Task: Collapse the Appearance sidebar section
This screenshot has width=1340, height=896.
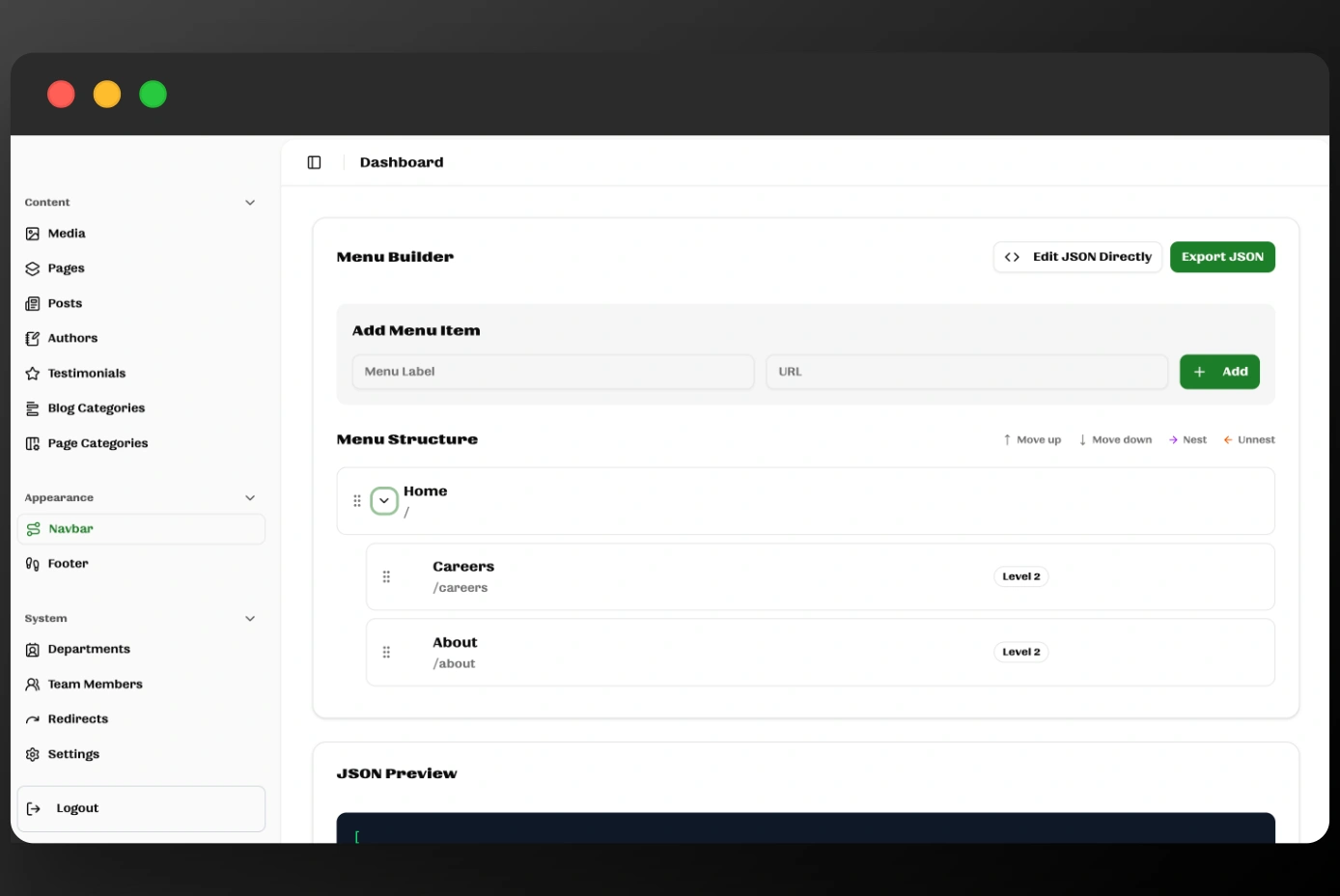Action: point(250,498)
